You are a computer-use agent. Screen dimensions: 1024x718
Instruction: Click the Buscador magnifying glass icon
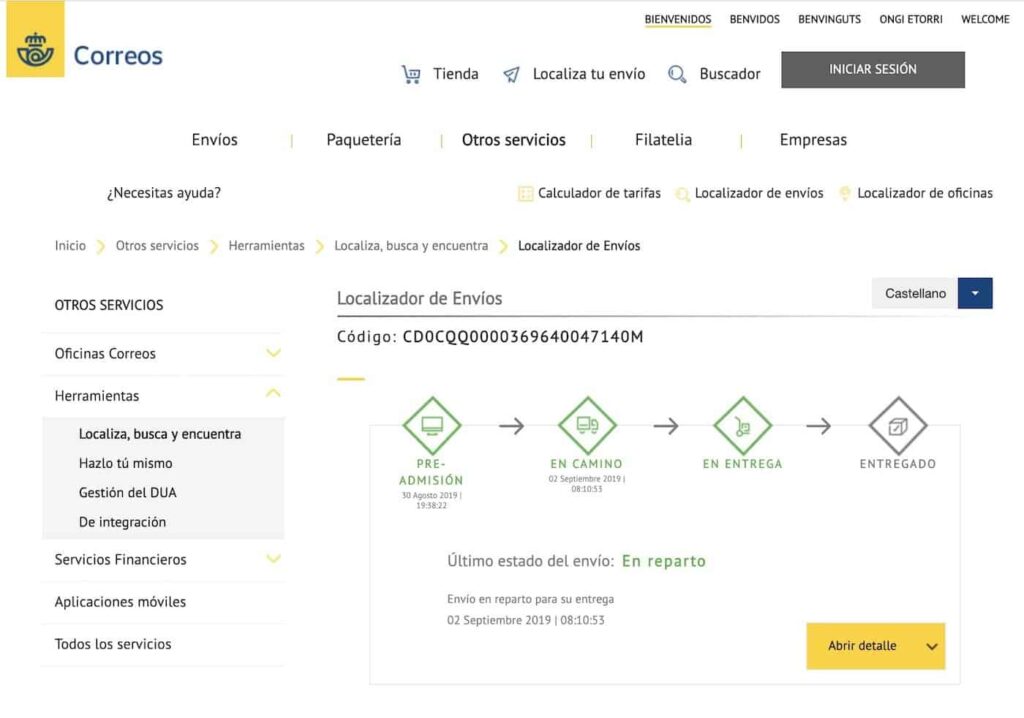[x=677, y=74]
